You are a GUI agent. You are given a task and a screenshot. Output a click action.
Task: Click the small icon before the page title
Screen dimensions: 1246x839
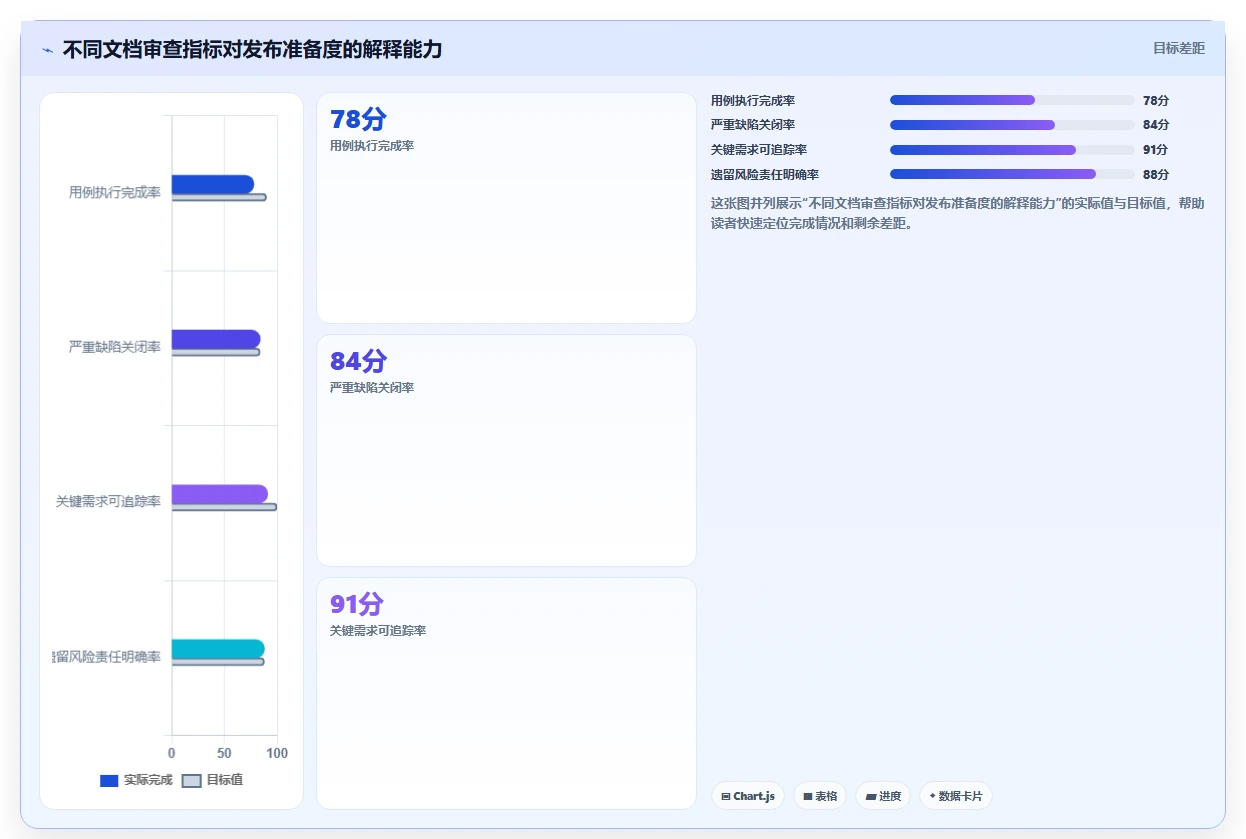(x=47, y=50)
